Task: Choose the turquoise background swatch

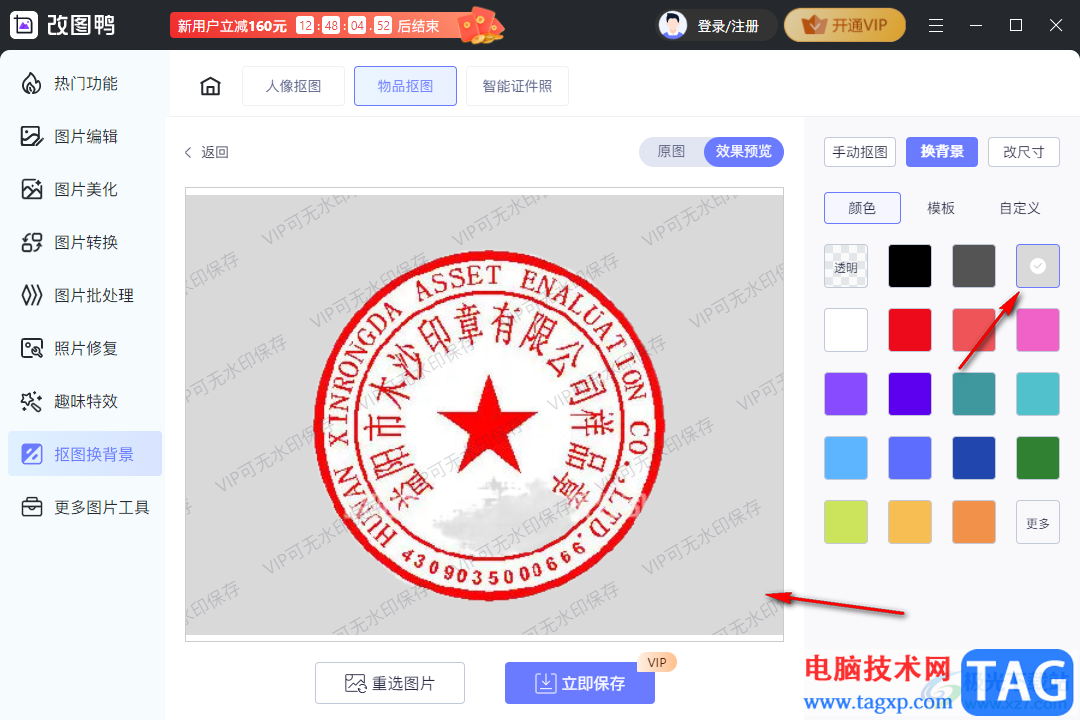Action: (x=1038, y=394)
